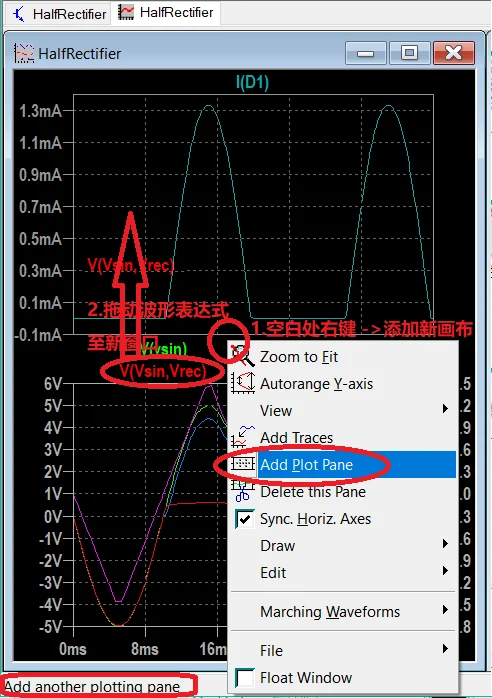
Task: Toggle the Sync. Horiz. Axes checkmark
Action: (244, 519)
